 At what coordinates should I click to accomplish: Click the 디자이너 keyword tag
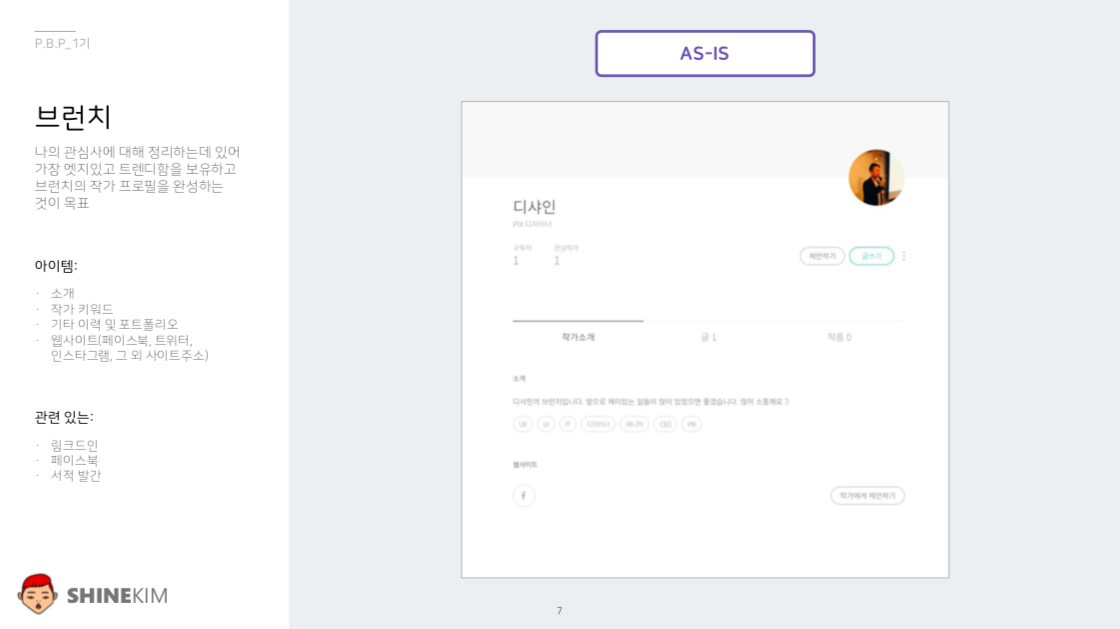(598, 424)
